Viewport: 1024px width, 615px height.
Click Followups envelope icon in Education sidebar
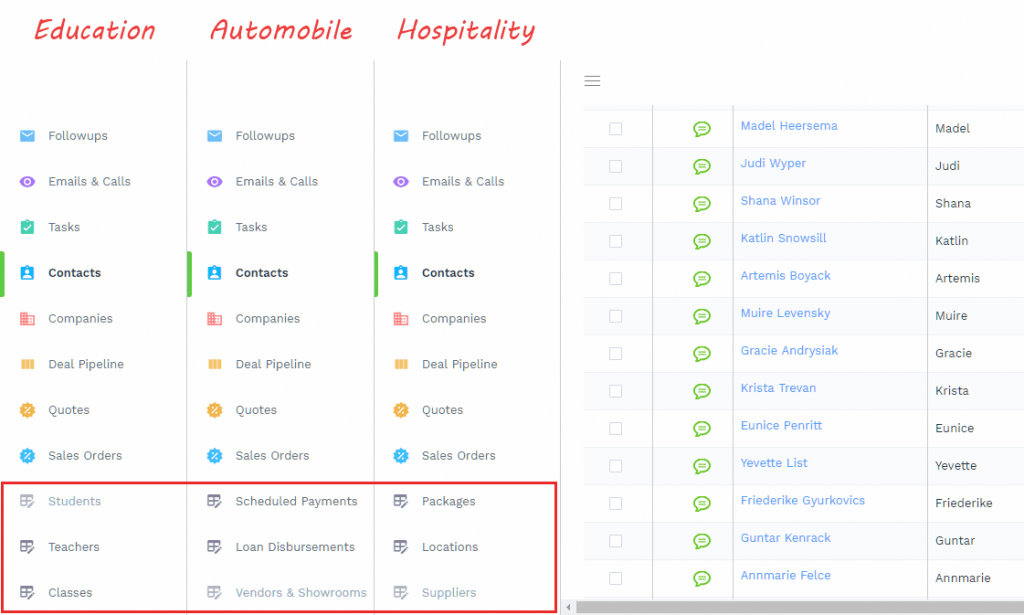point(27,136)
